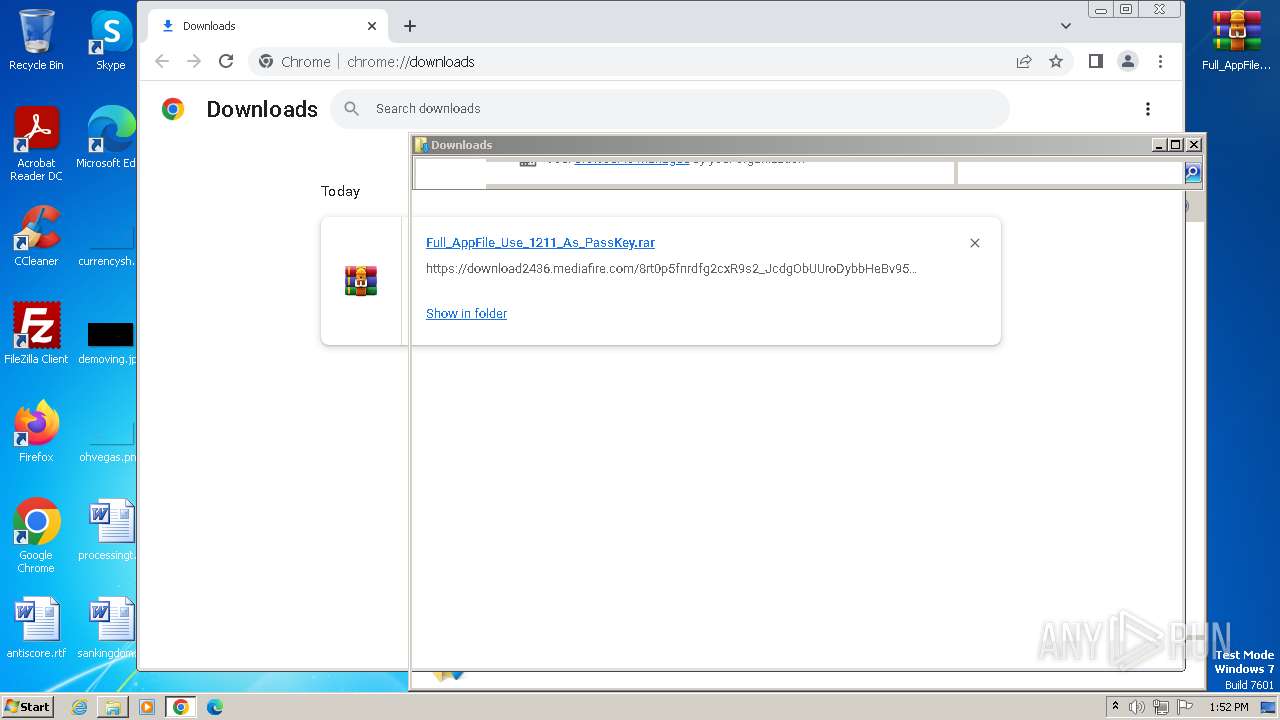Open File Explorer from the taskbar
Viewport: 1280px width, 720px height.
point(113,707)
